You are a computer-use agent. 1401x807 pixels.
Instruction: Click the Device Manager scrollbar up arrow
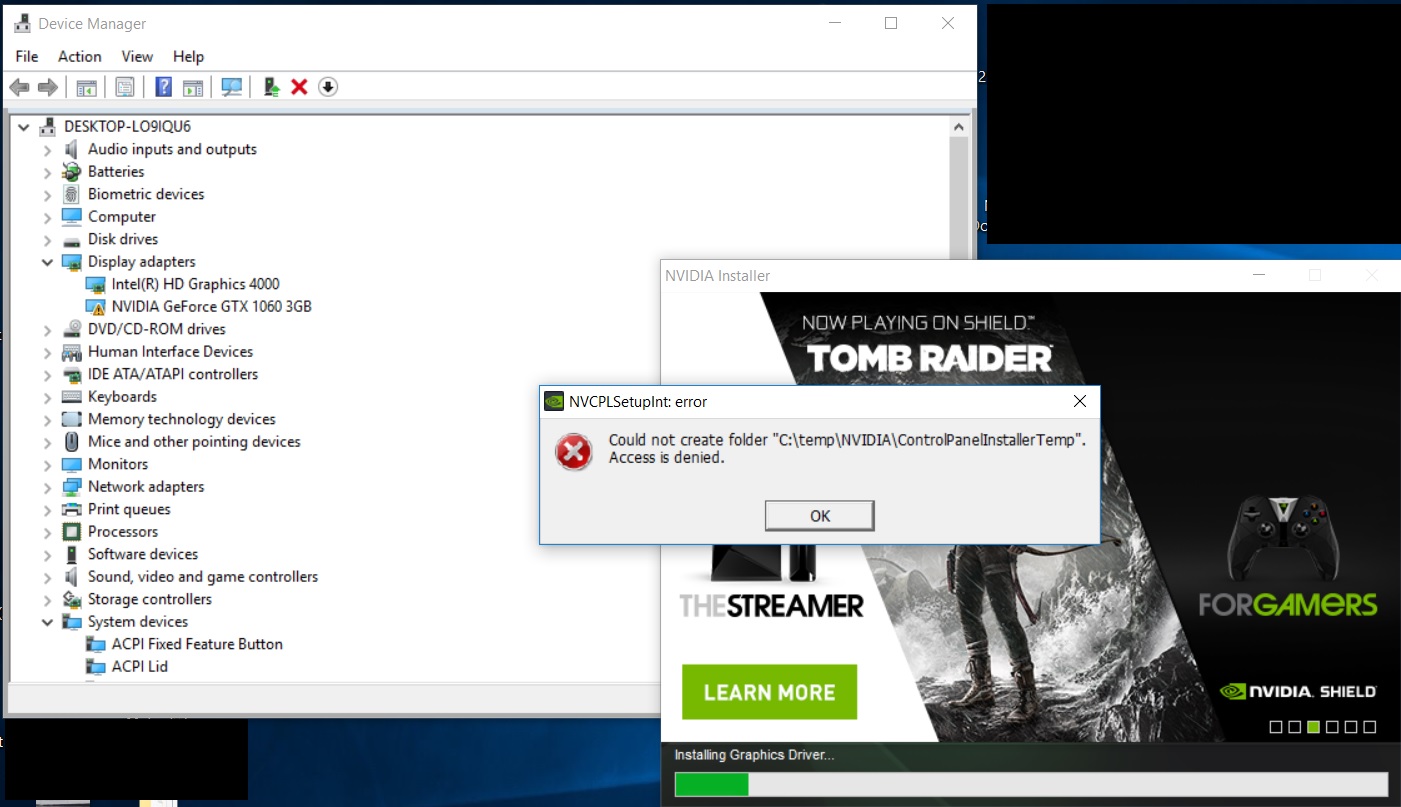pyautogui.click(x=959, y=127)
